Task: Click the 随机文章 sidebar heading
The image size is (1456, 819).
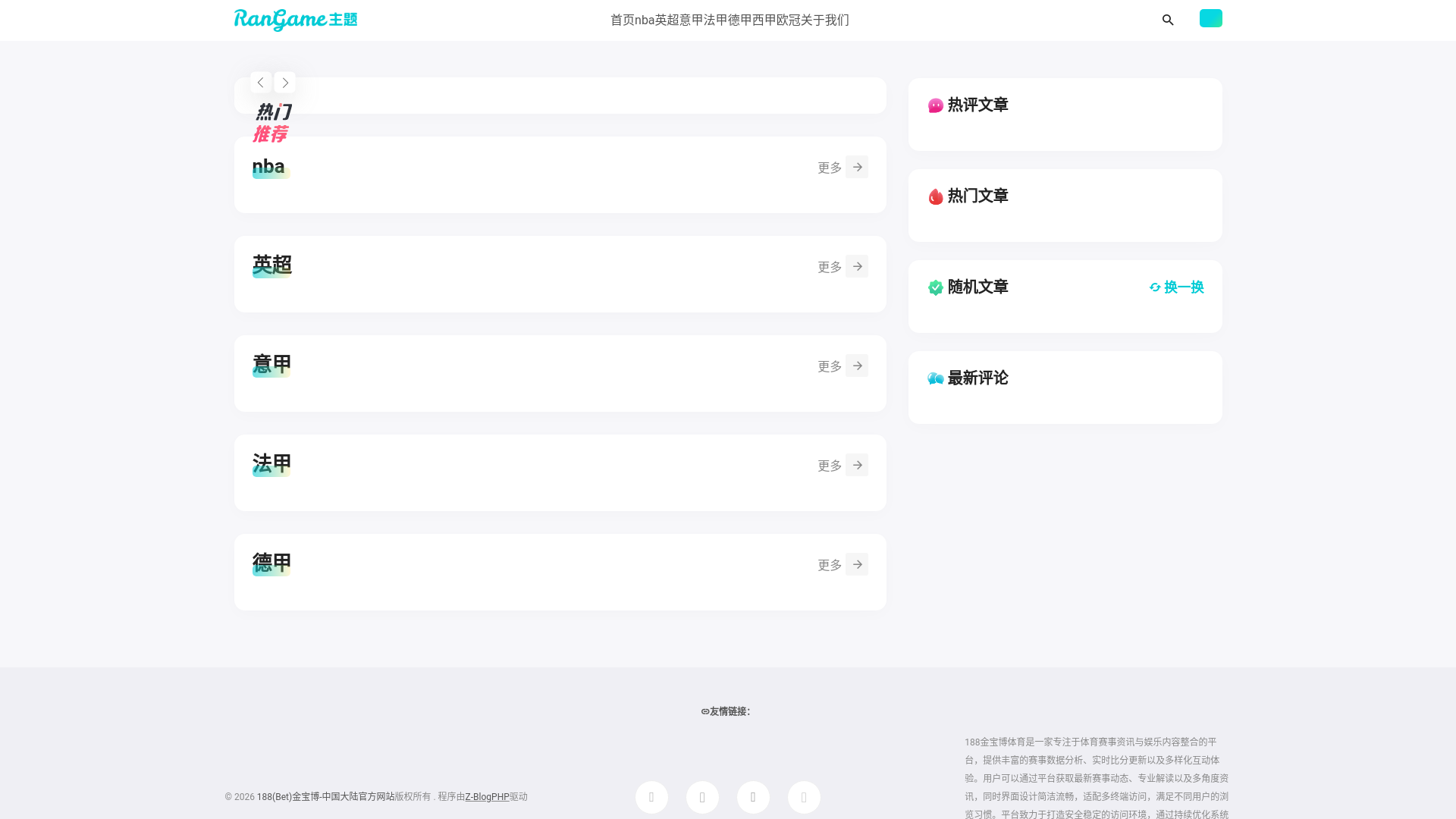Action: tap(977, 287)
